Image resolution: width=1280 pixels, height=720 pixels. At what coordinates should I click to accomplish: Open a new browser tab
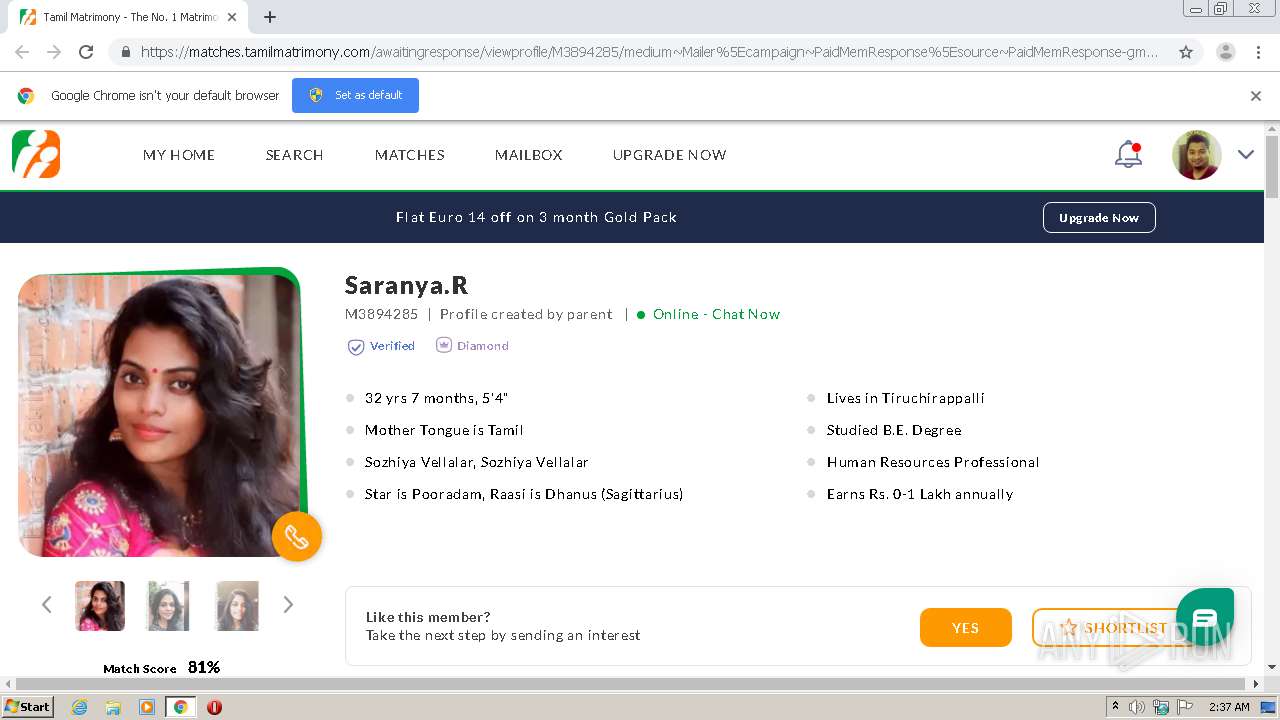269,17
